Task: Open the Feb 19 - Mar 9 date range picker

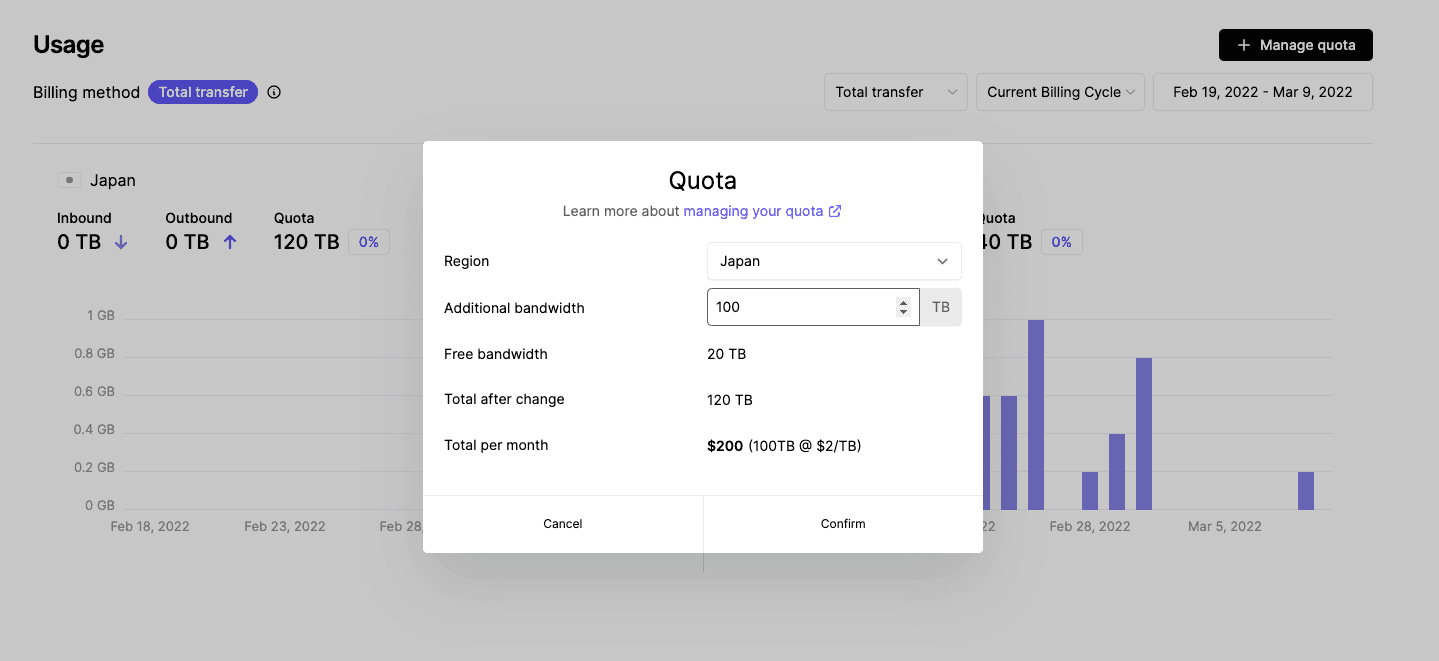Action: point(1262,91)
